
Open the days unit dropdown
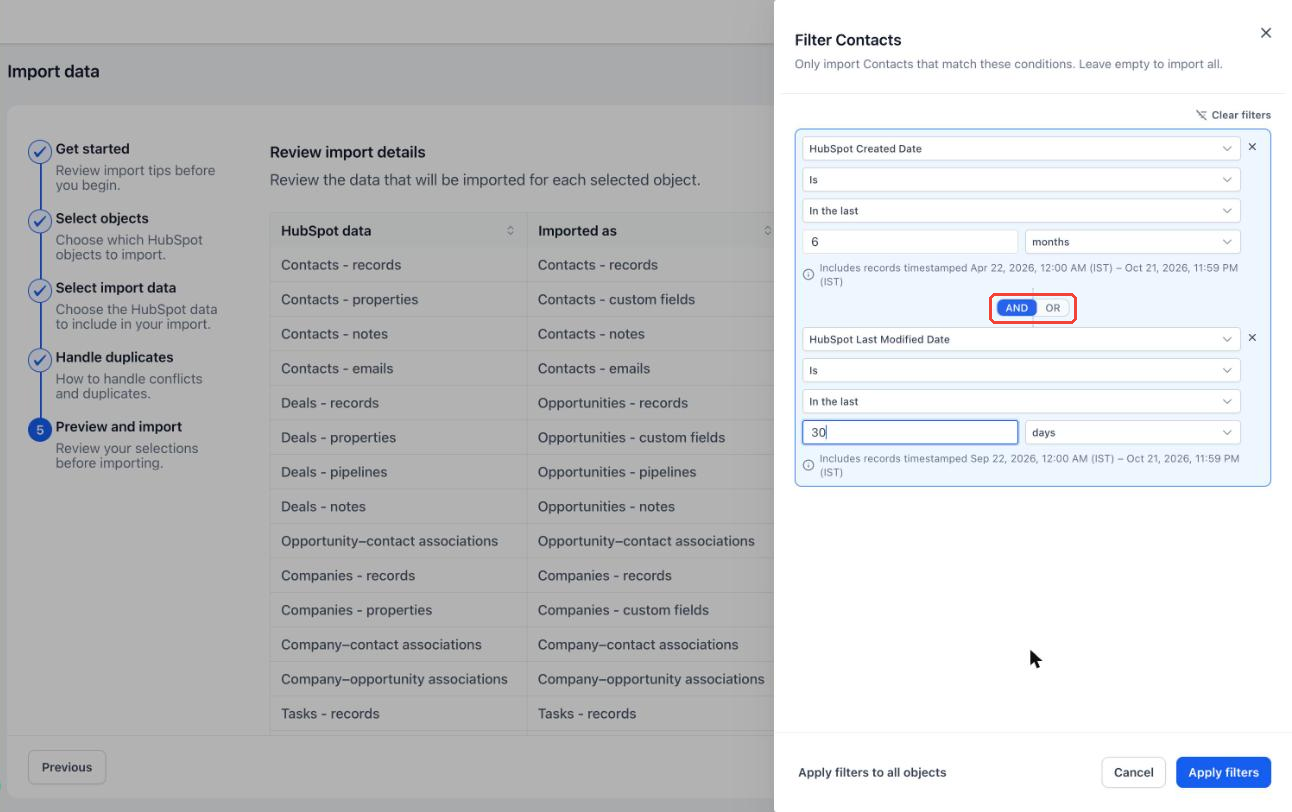pos(1133,432)
